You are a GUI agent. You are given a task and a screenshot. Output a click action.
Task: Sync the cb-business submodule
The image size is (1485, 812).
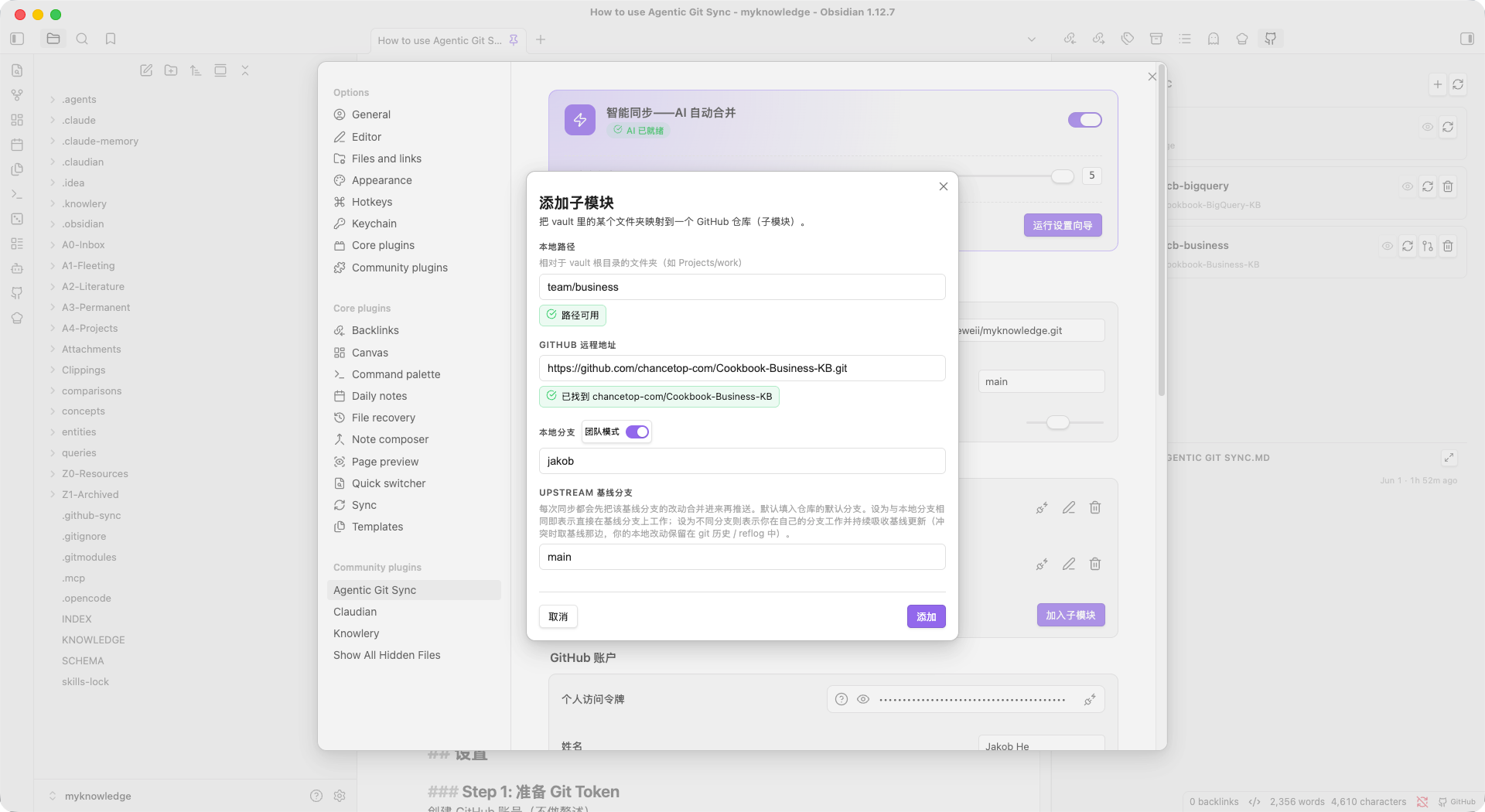pos(1408,246)
